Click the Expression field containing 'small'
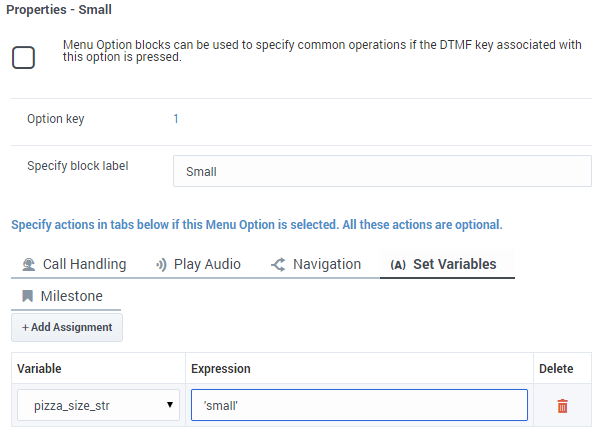 [359, 405]
